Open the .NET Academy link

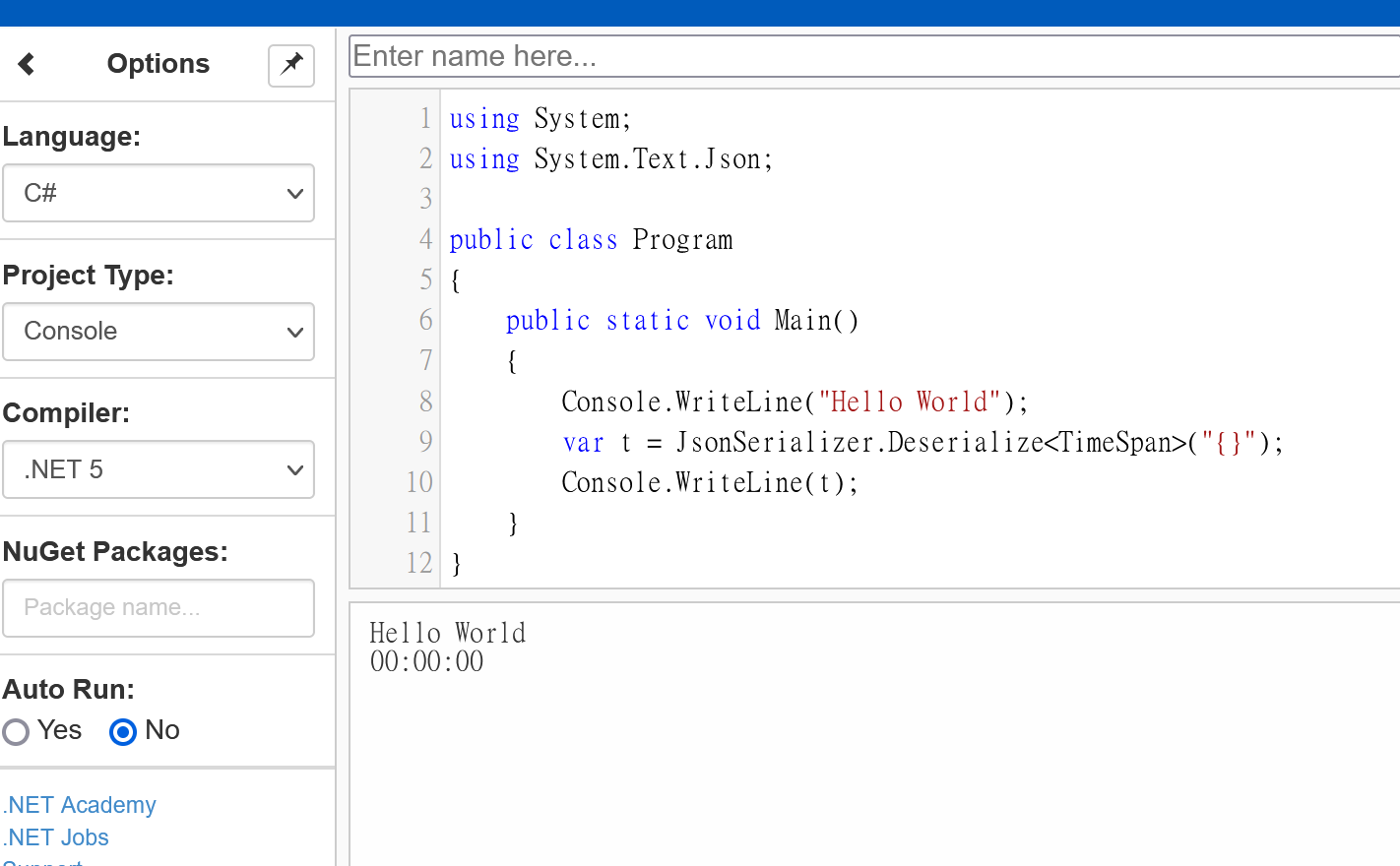80,805
